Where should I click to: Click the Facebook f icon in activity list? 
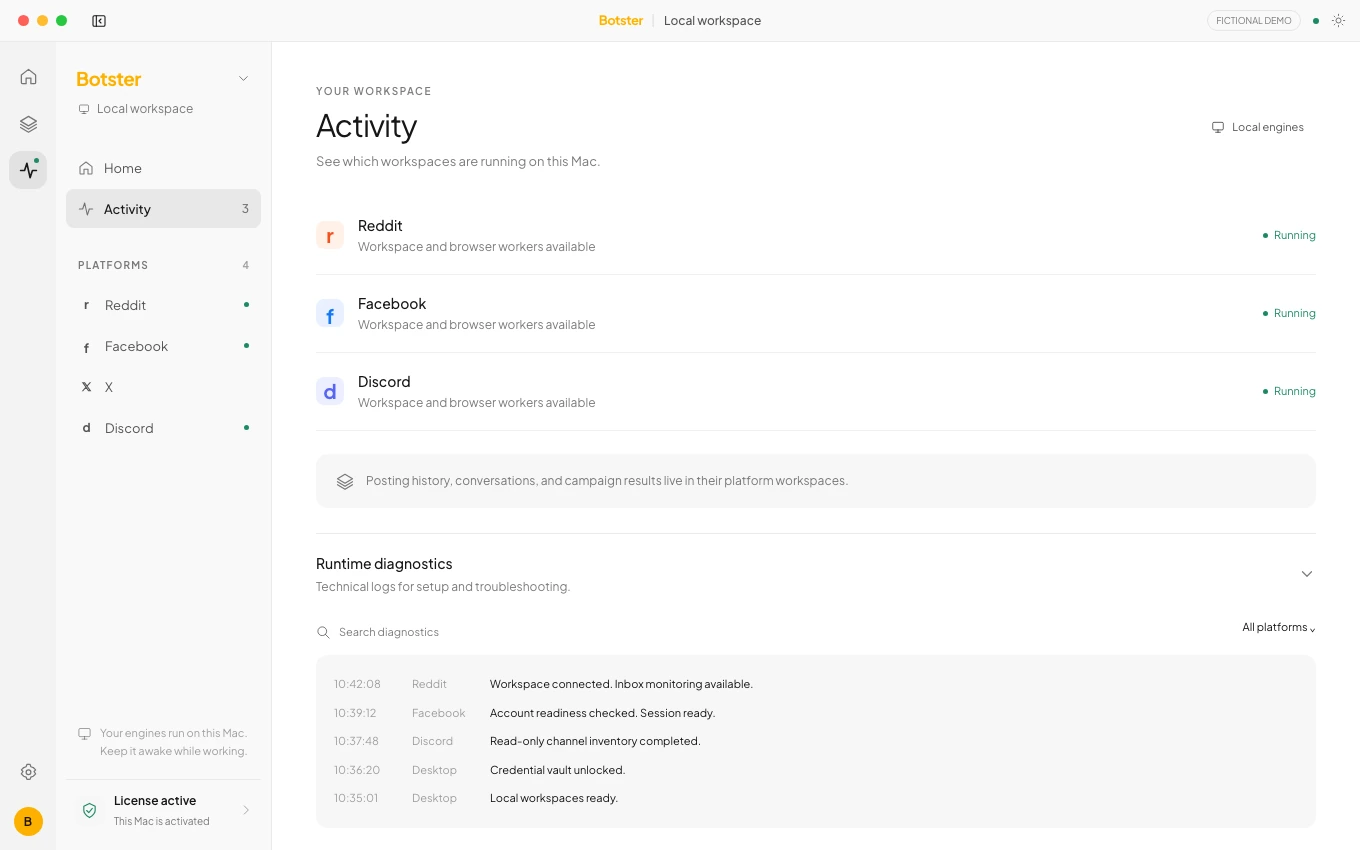[330, 314]
